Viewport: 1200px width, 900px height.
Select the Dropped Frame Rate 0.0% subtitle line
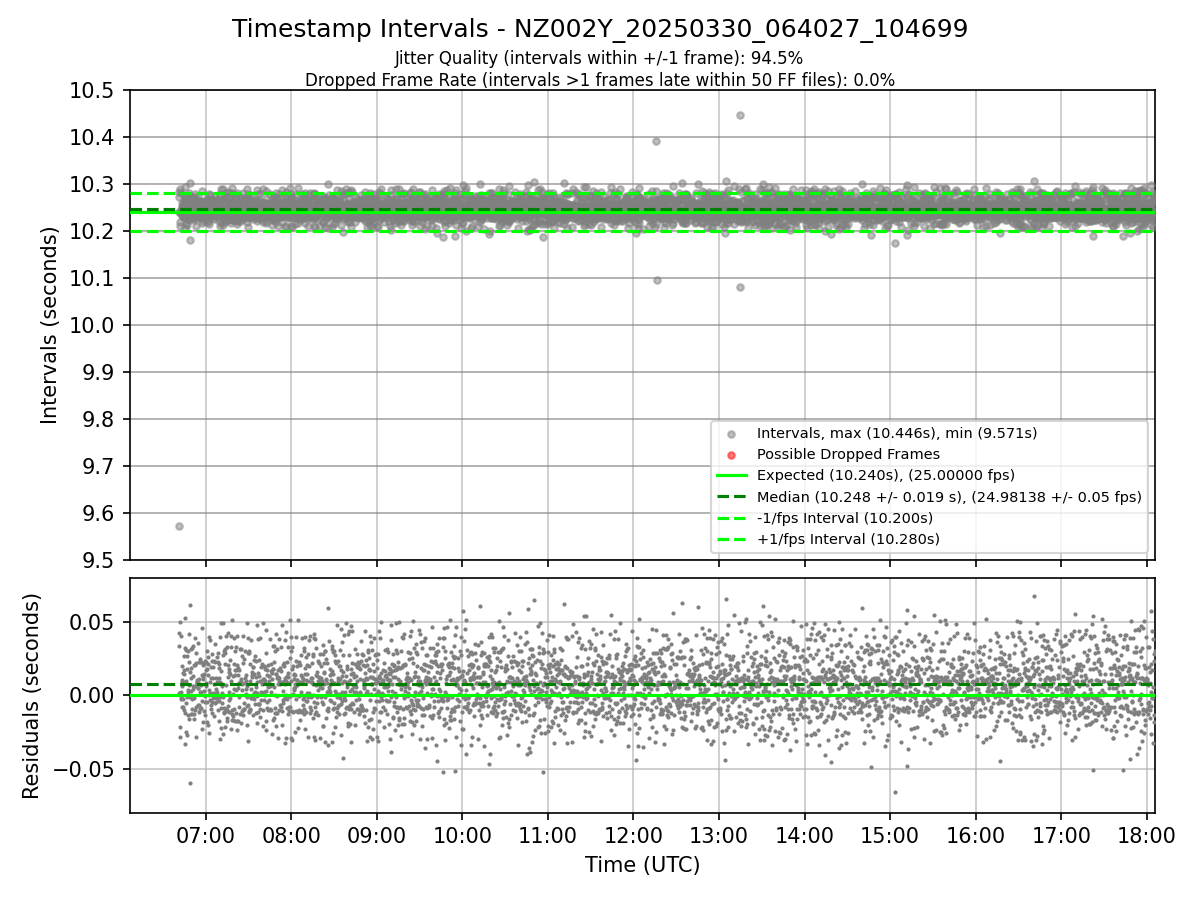point(600,80)
